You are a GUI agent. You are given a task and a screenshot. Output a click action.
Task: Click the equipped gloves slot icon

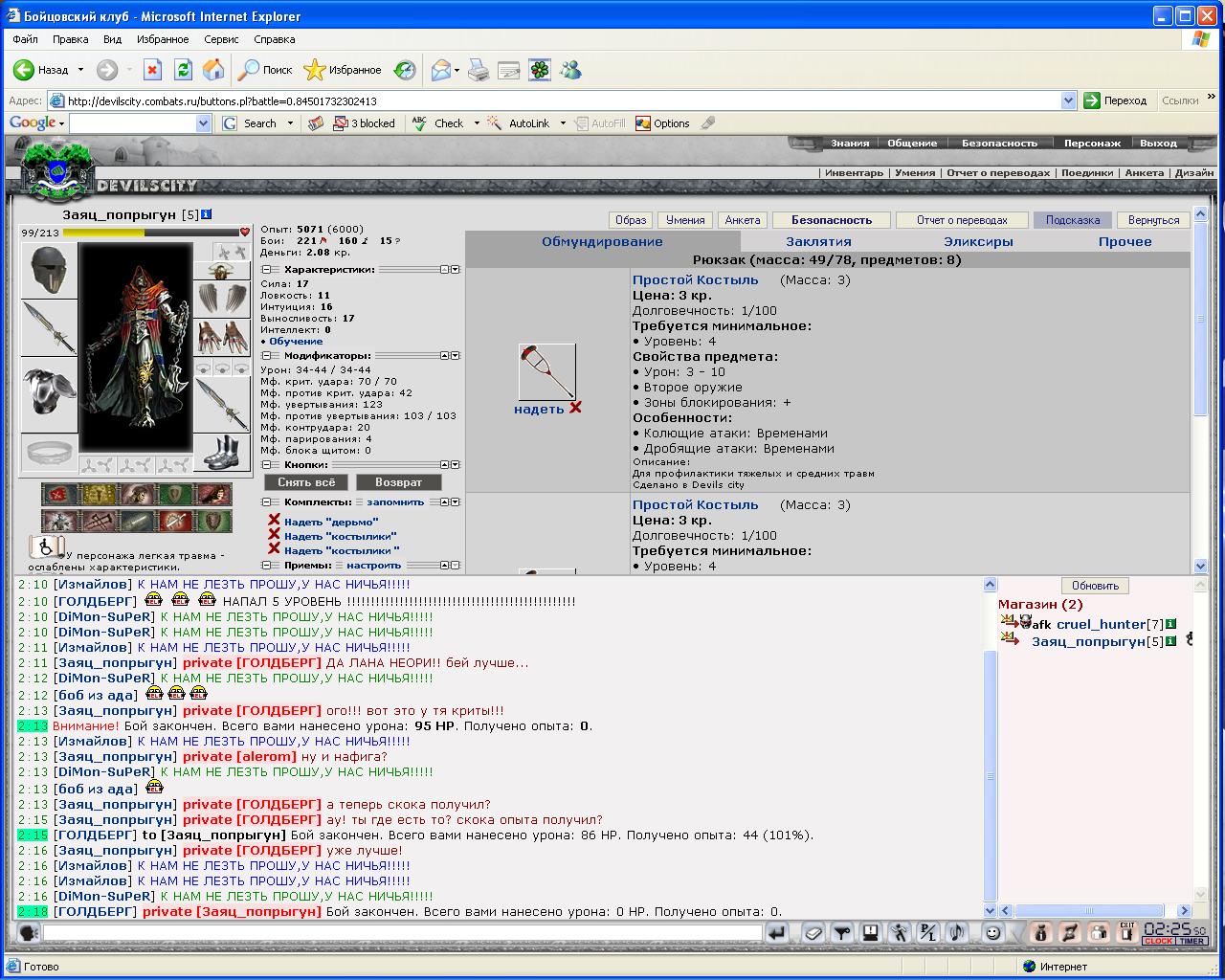pyautogui.click(x=222, y=337)
